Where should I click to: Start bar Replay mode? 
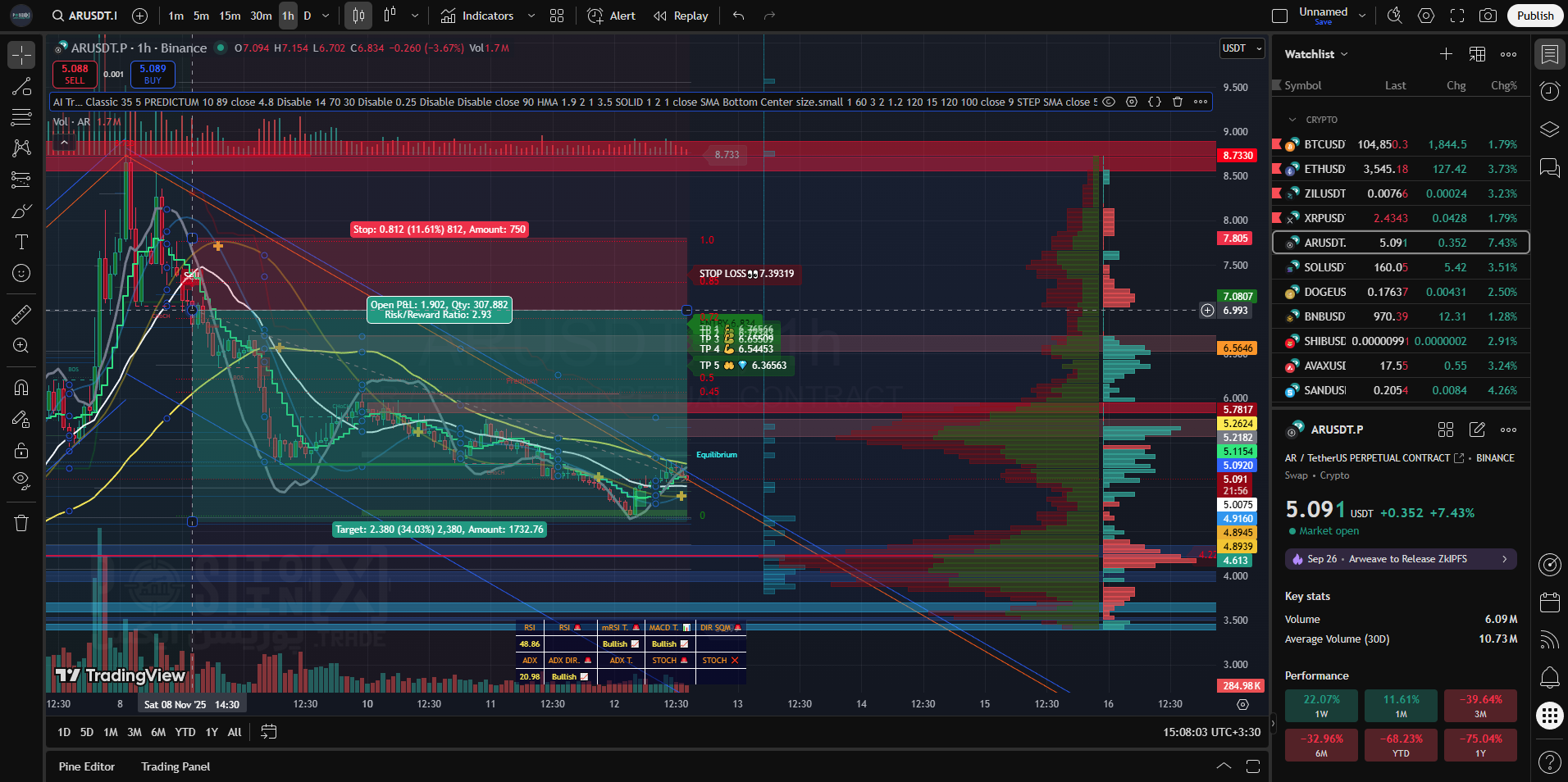click(x=681, y=16)
